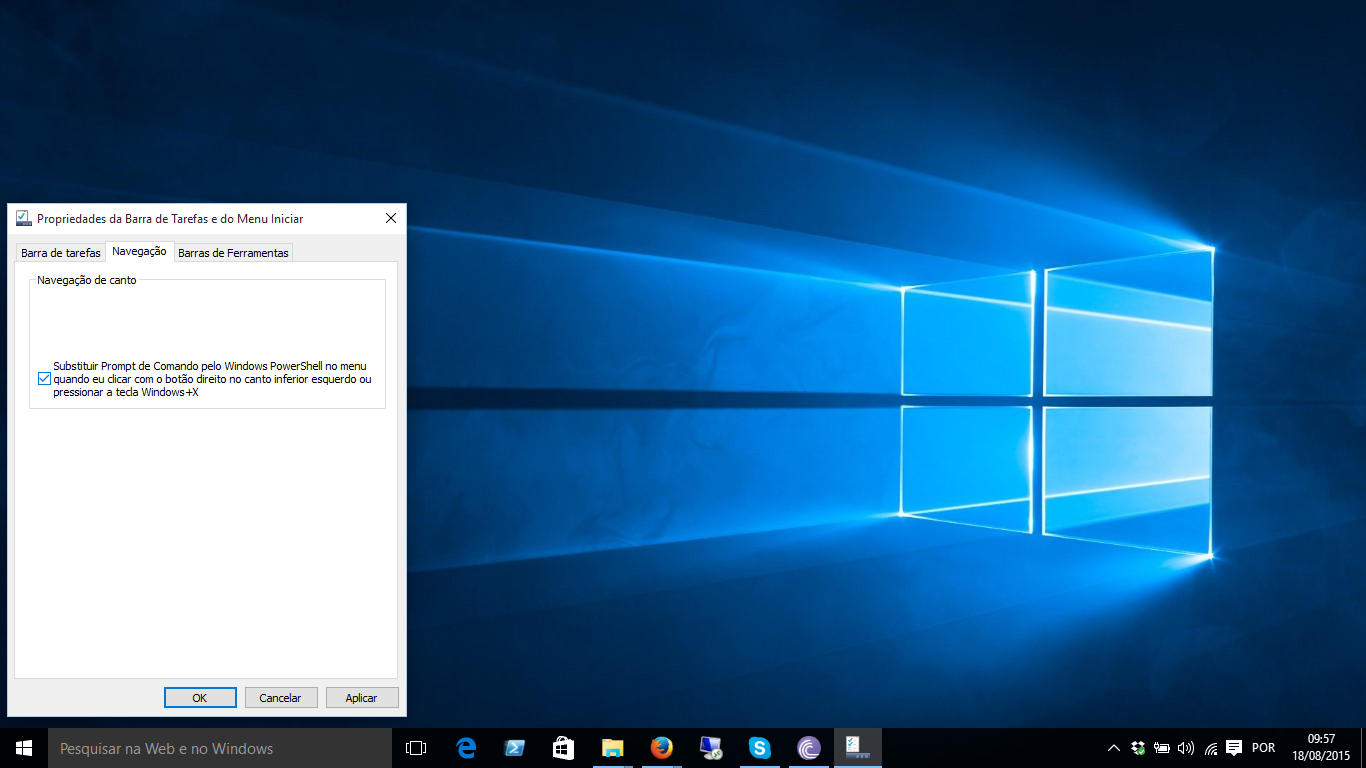Open the Action Center notifications icon

pyautogui.click(x=1234, y=748)
